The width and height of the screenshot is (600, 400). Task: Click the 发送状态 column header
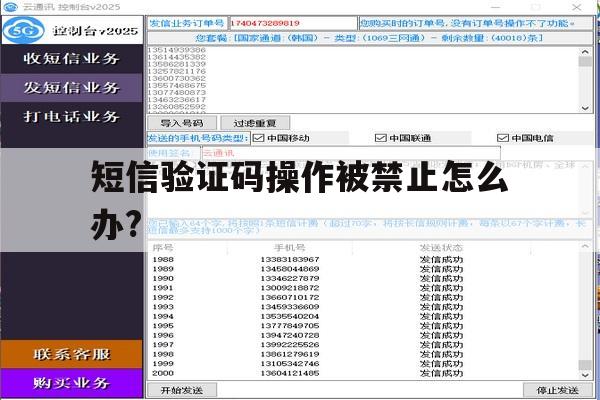441,248
